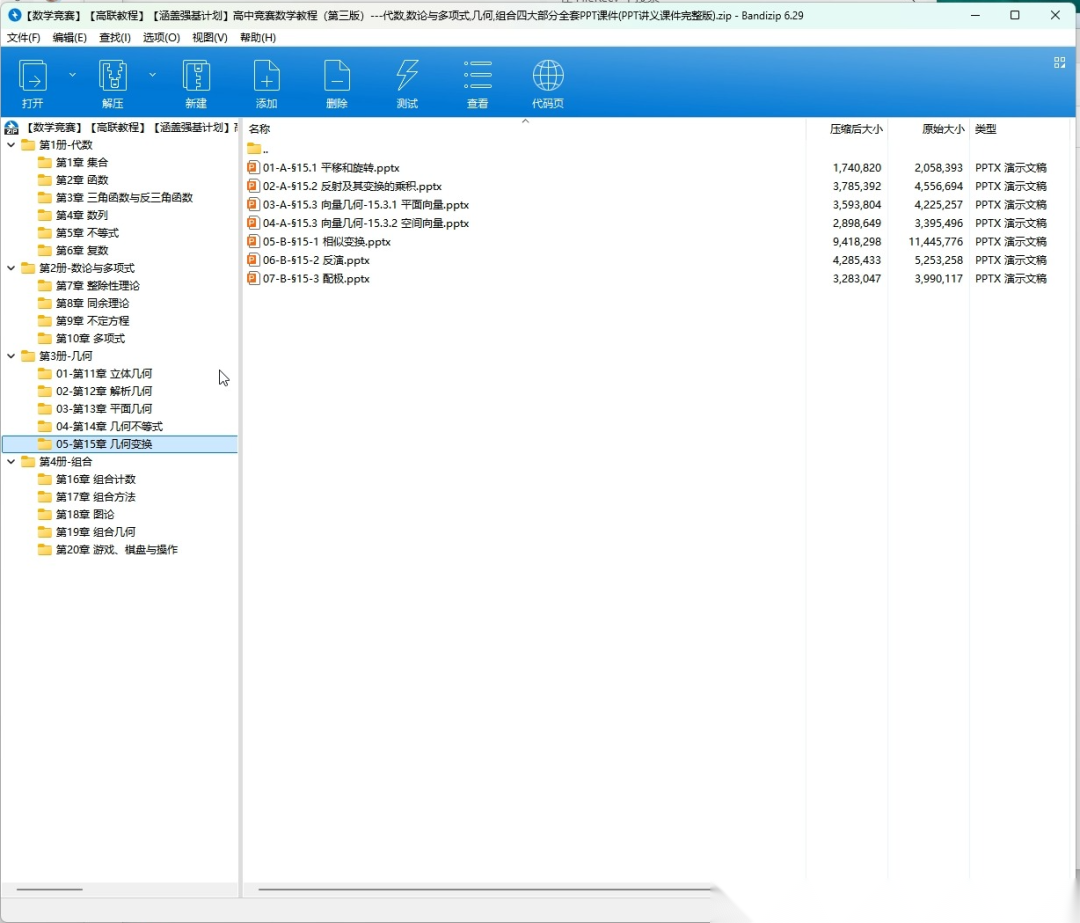Click the 新建 (New archive) toolbar icon
Image resolution: width=1080 pixels, height=923 pixels.
196,77
